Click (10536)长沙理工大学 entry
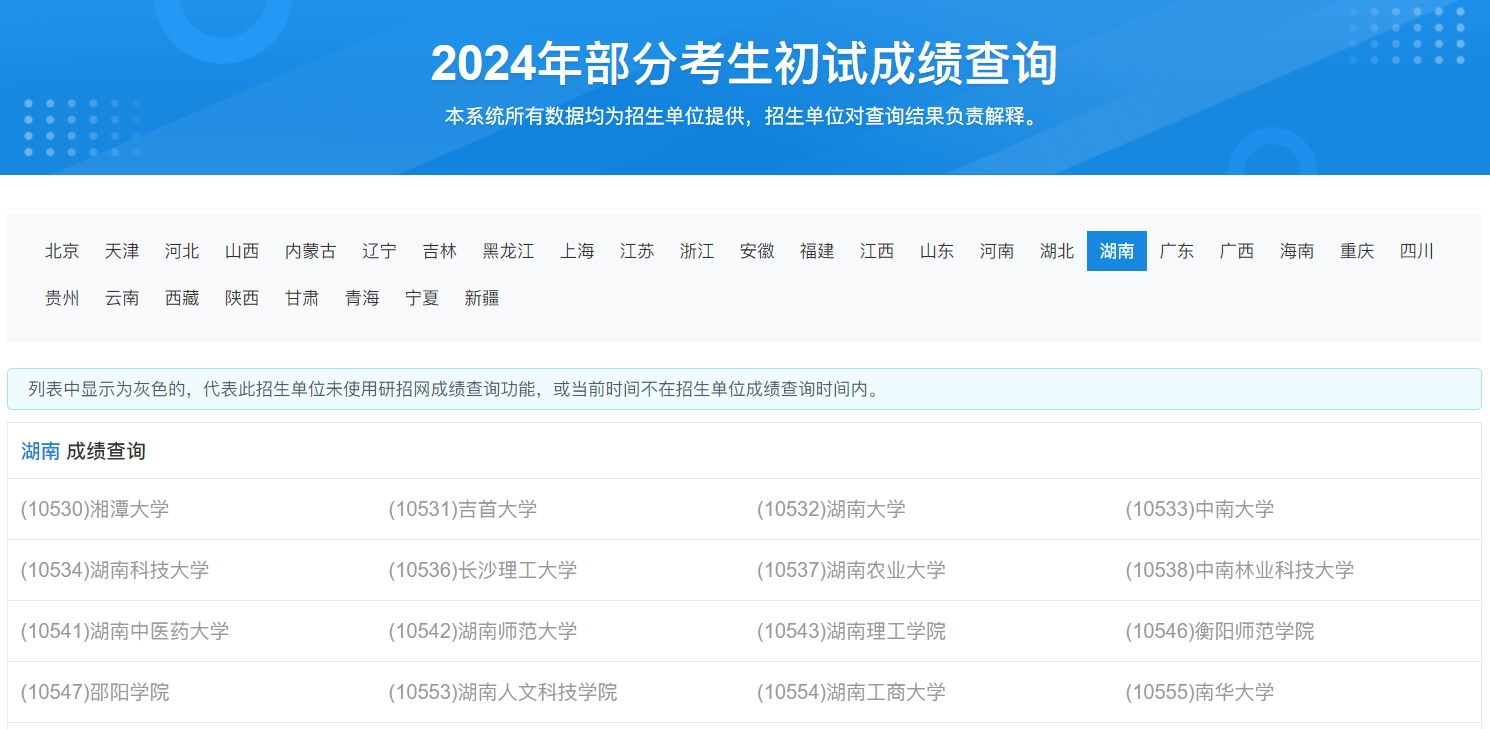This screenshot has width=1490, height=729. (x=483, y=570)
